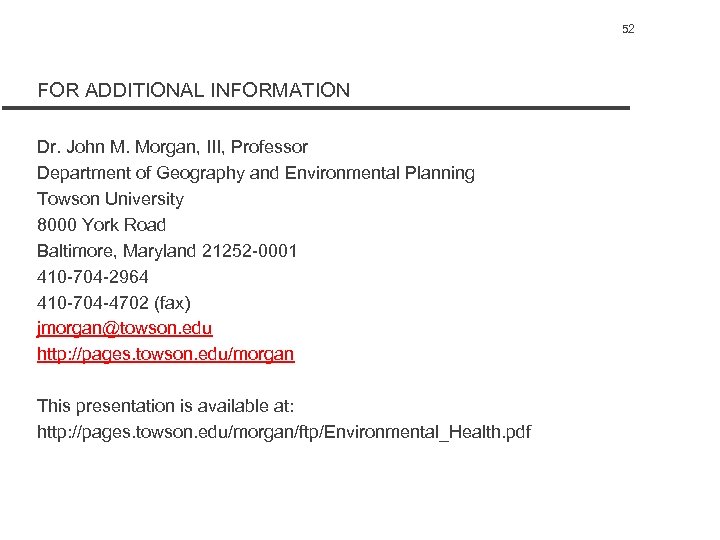720x540 pixels.
Task: Select the Towson University line
Action: click(x=110, y=199)
